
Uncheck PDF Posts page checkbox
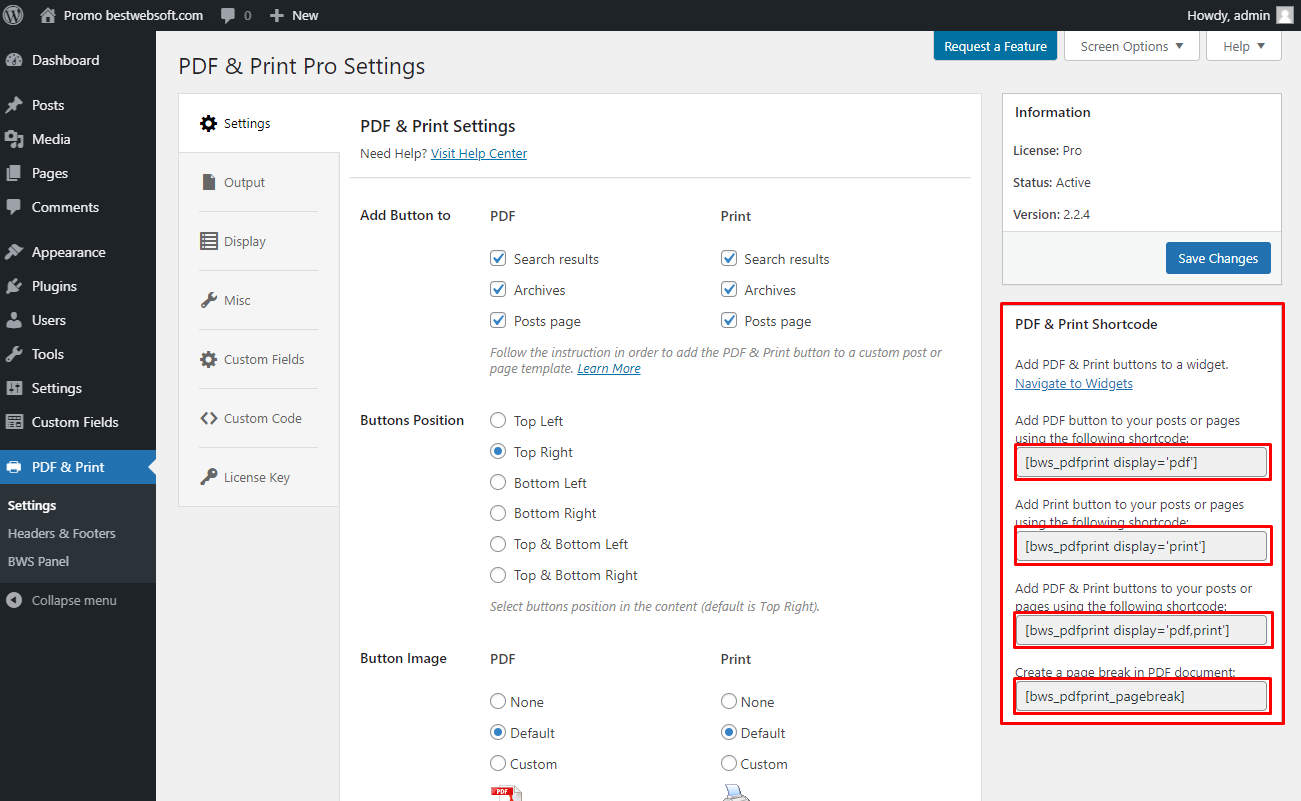[498, 320]
